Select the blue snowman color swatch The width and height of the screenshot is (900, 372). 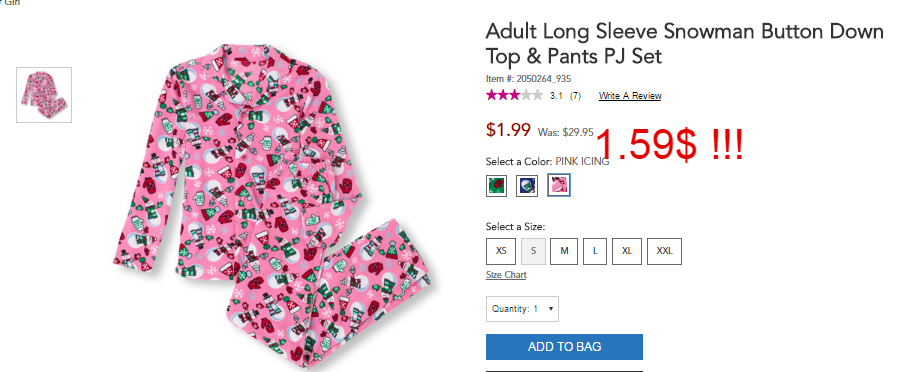(527, 185)
